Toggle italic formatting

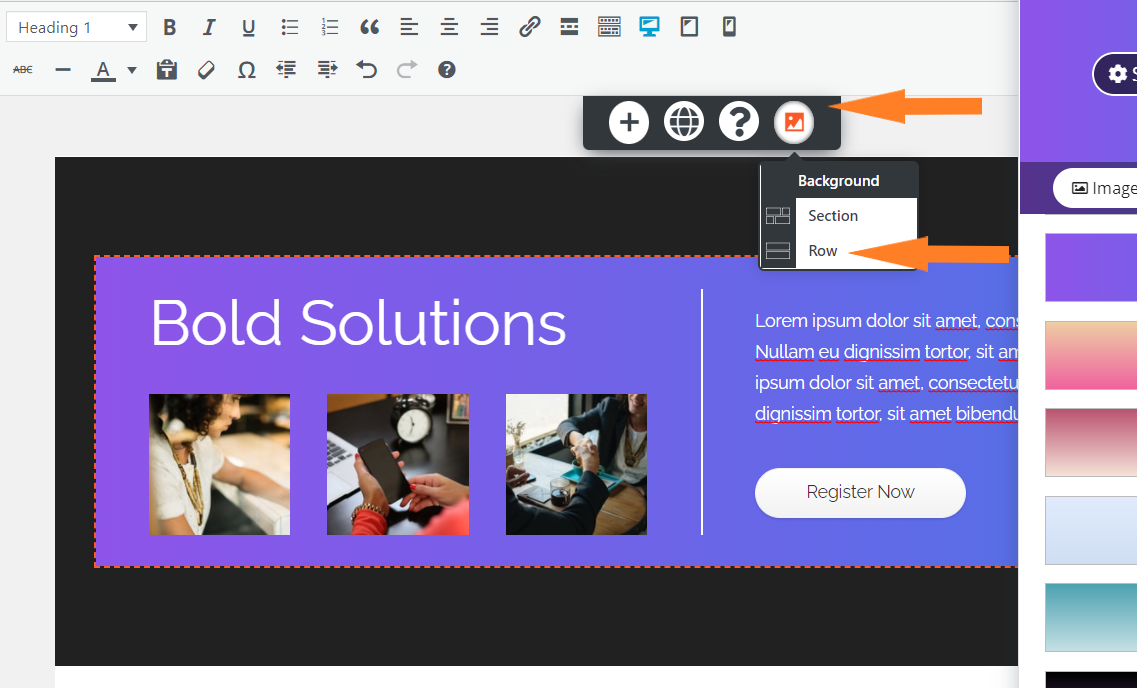click(209, 27)
